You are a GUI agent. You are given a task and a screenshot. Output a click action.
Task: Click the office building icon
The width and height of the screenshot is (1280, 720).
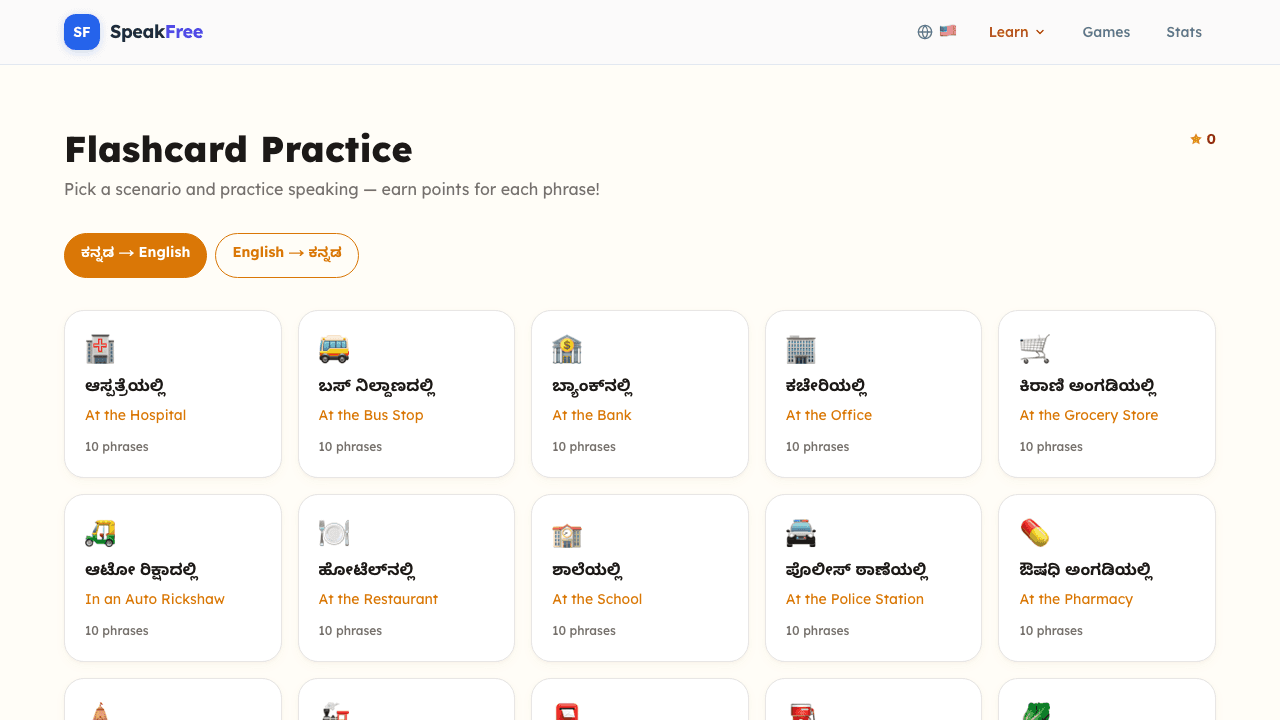[801, 349]
